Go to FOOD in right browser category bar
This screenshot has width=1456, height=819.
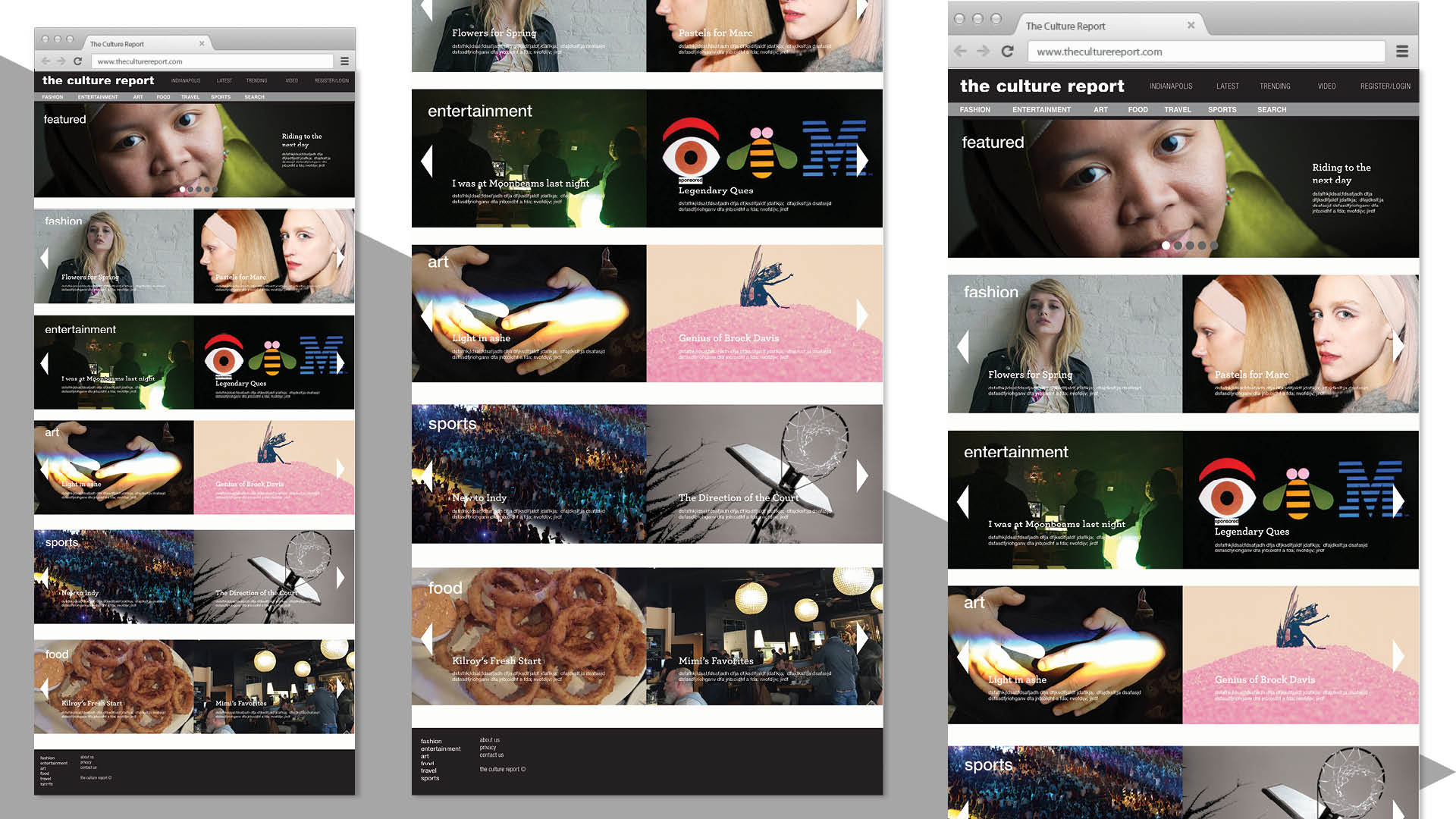tap(1137, 110)
